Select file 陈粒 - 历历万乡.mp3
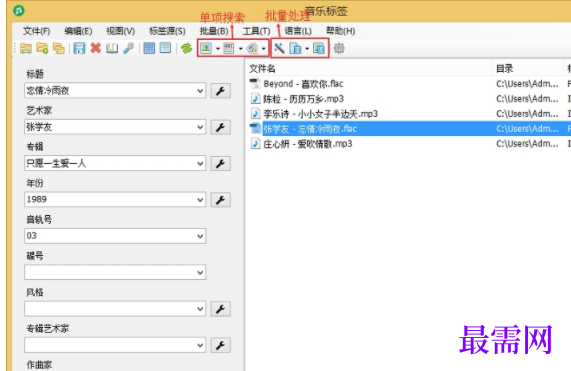 coord(303,99)
